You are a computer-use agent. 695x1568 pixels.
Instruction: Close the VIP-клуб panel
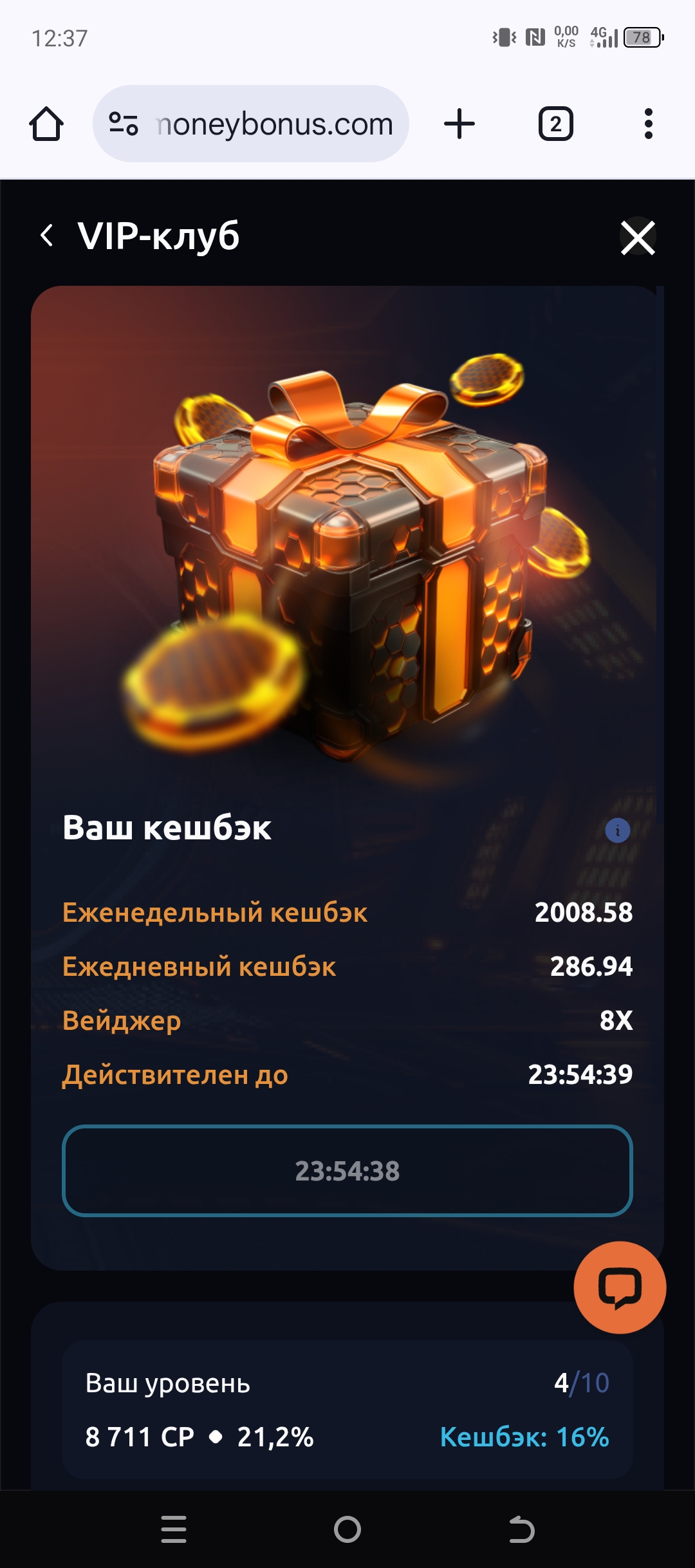tap(638, 237)
